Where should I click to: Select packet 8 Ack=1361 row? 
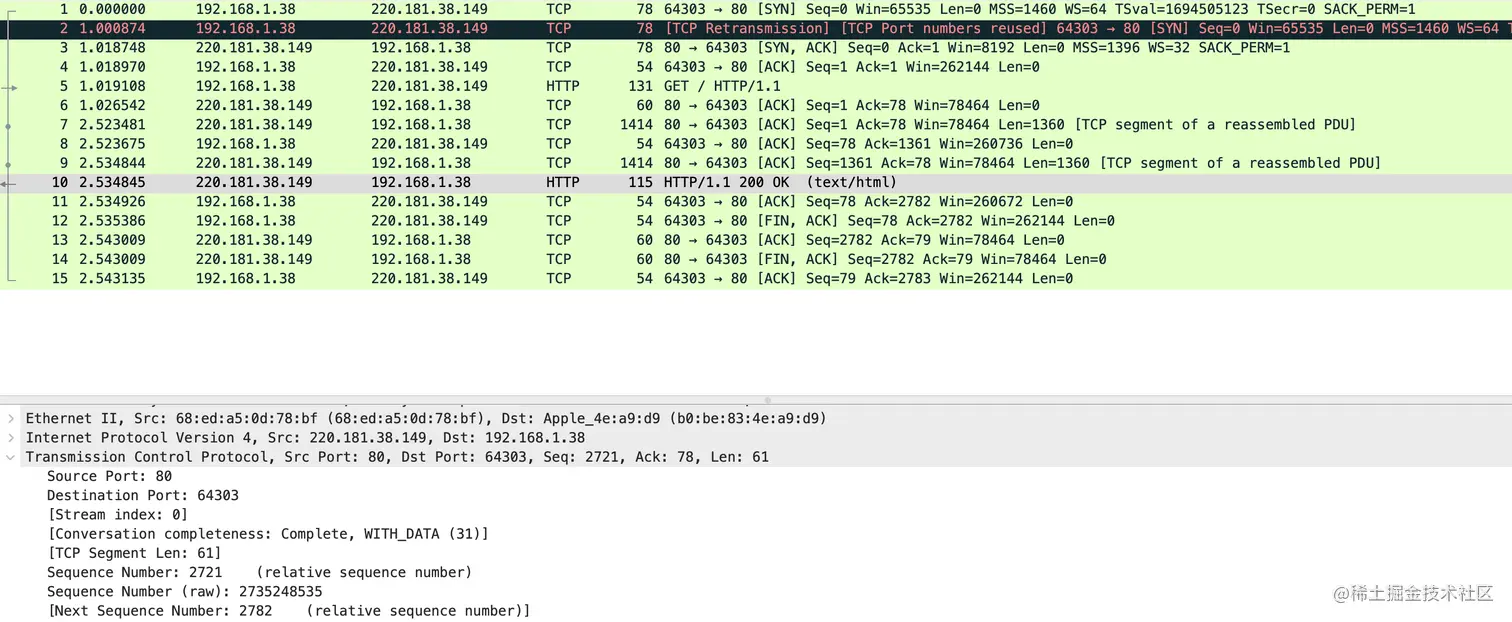coord(756,143)
